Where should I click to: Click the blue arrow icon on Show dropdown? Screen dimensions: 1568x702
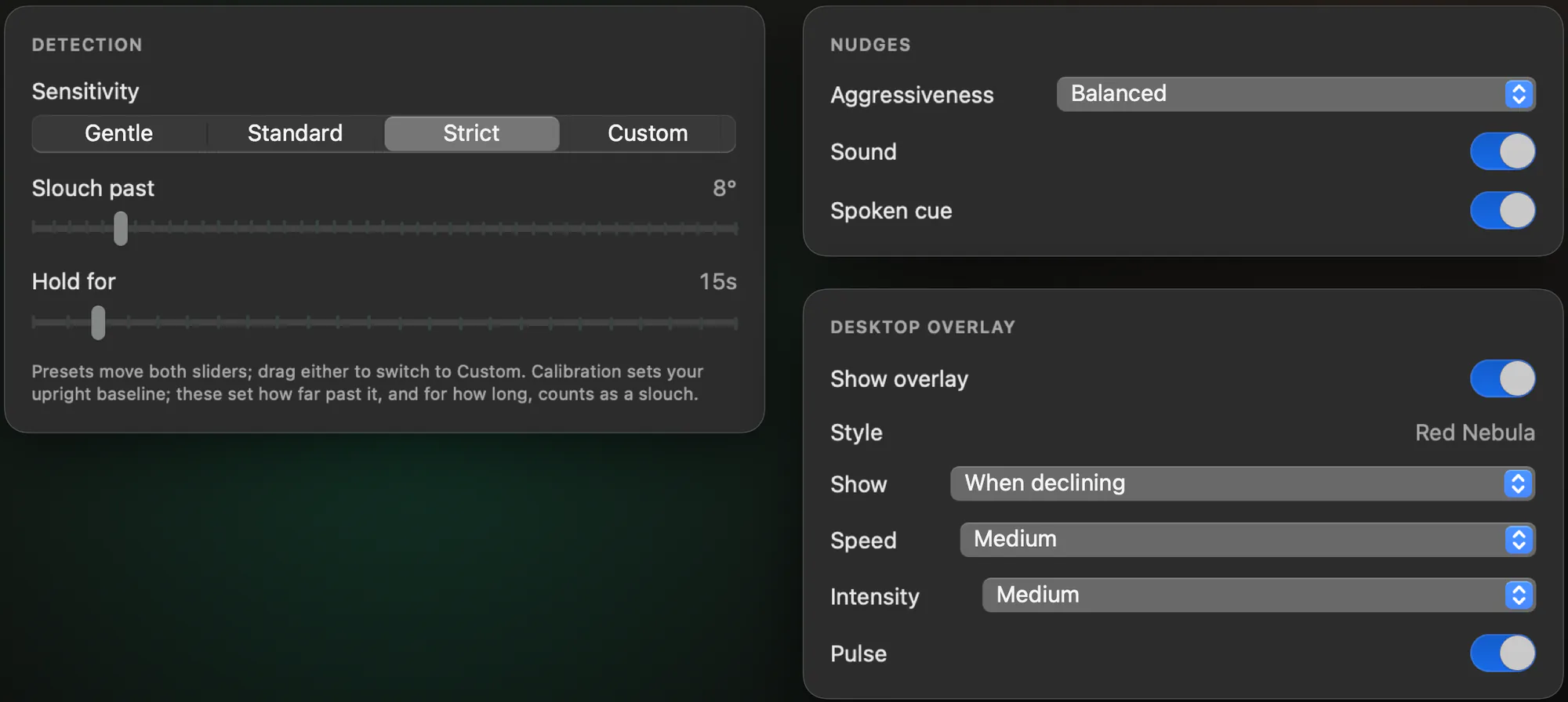pos(1519,483)
